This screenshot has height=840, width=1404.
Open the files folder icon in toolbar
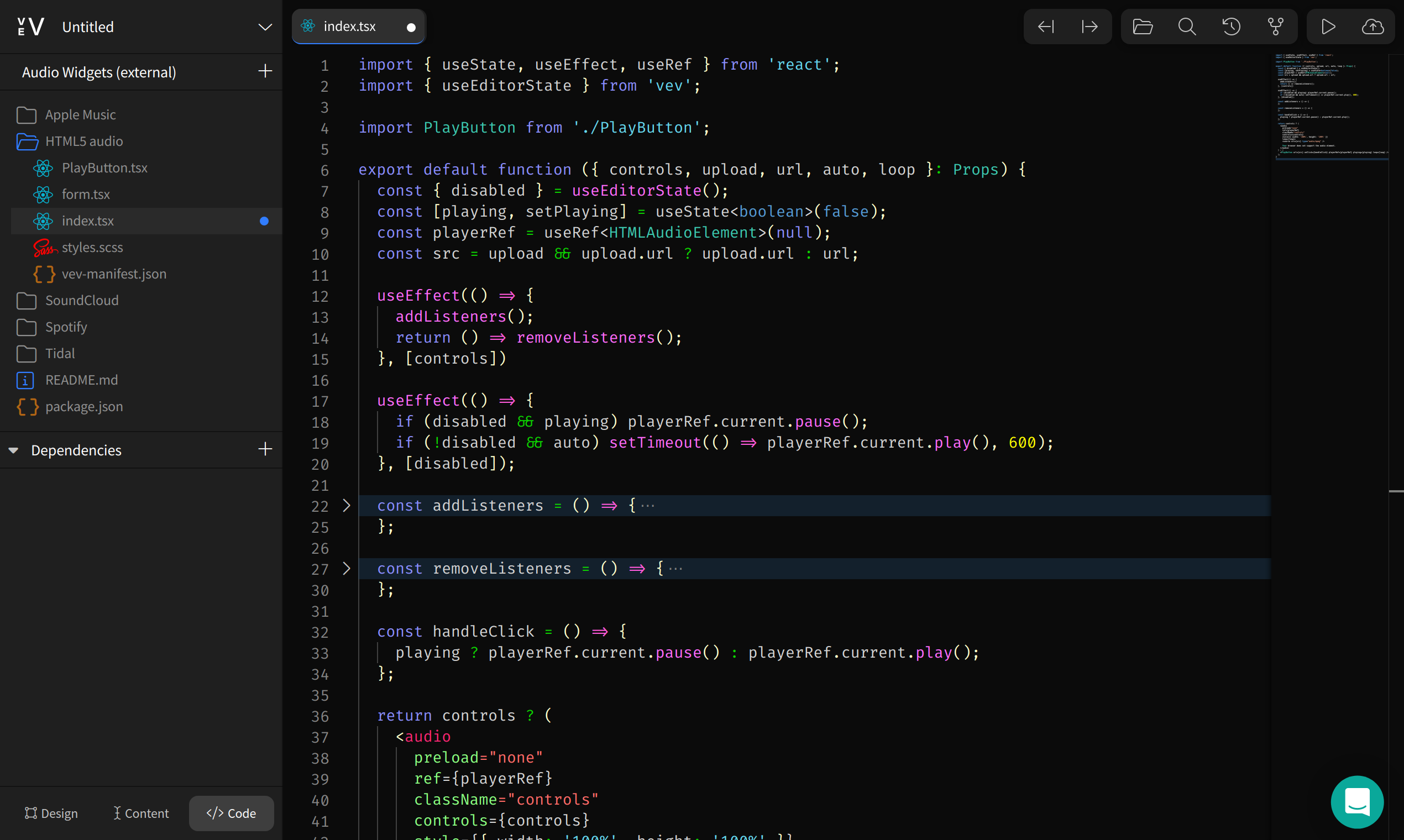click(1143, 27)
